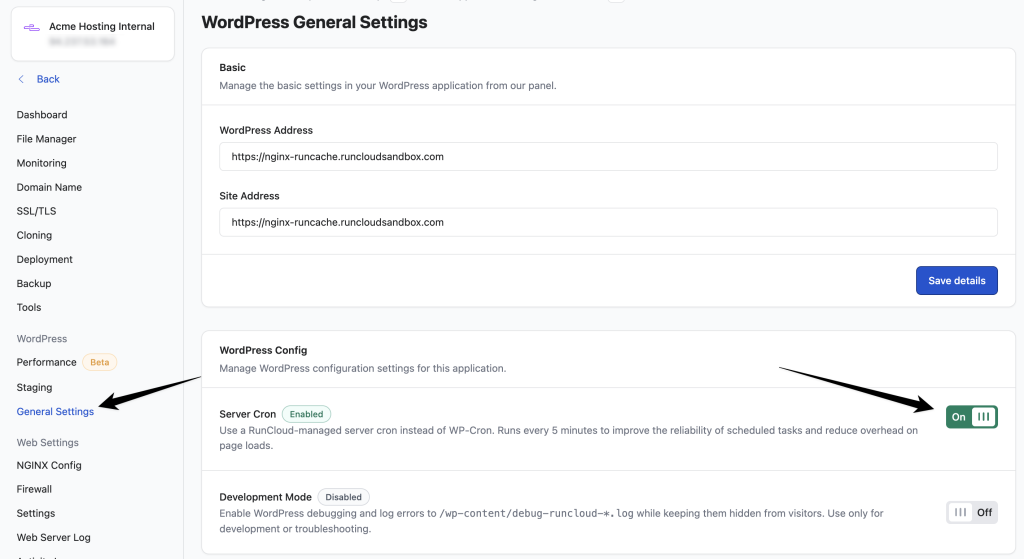Select Monitoring in the sidebar

point(41,163)
